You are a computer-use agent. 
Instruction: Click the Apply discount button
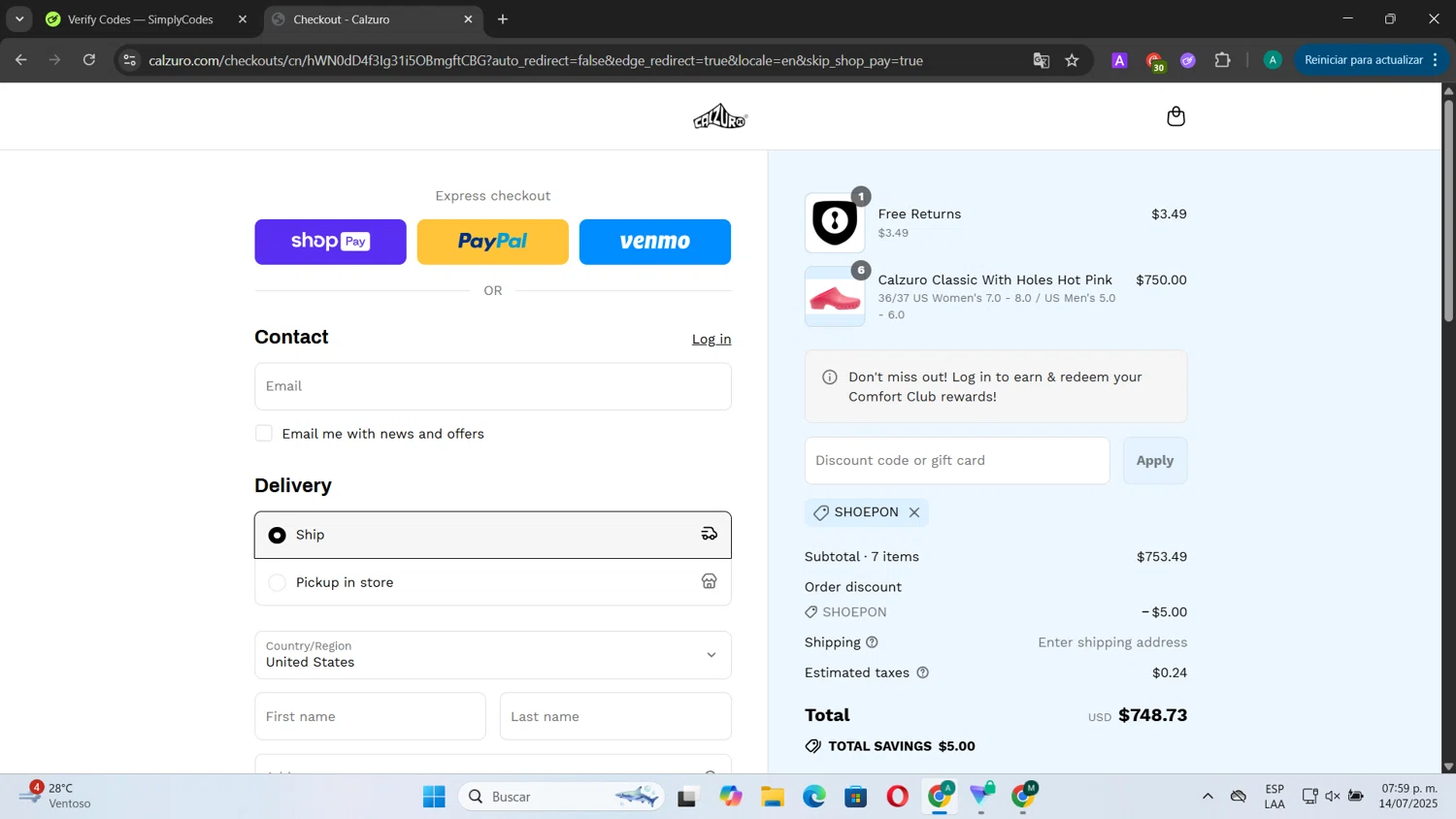click(1155, 461)
